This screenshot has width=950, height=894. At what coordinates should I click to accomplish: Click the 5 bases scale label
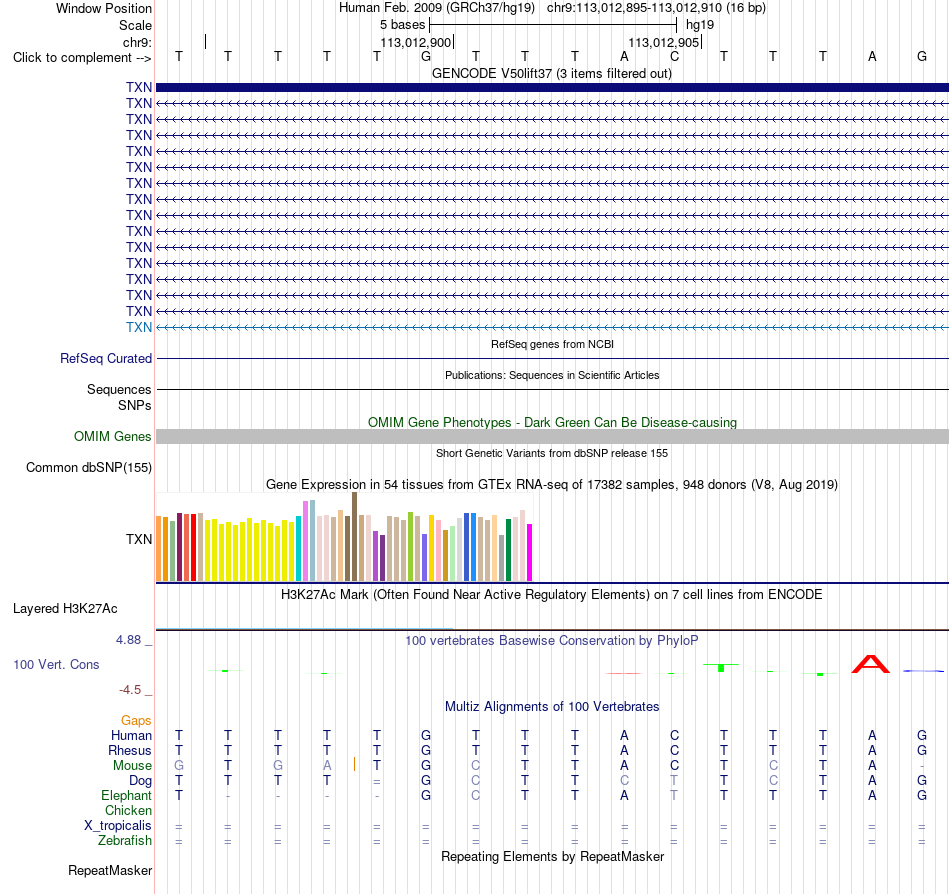click(402, 25)
